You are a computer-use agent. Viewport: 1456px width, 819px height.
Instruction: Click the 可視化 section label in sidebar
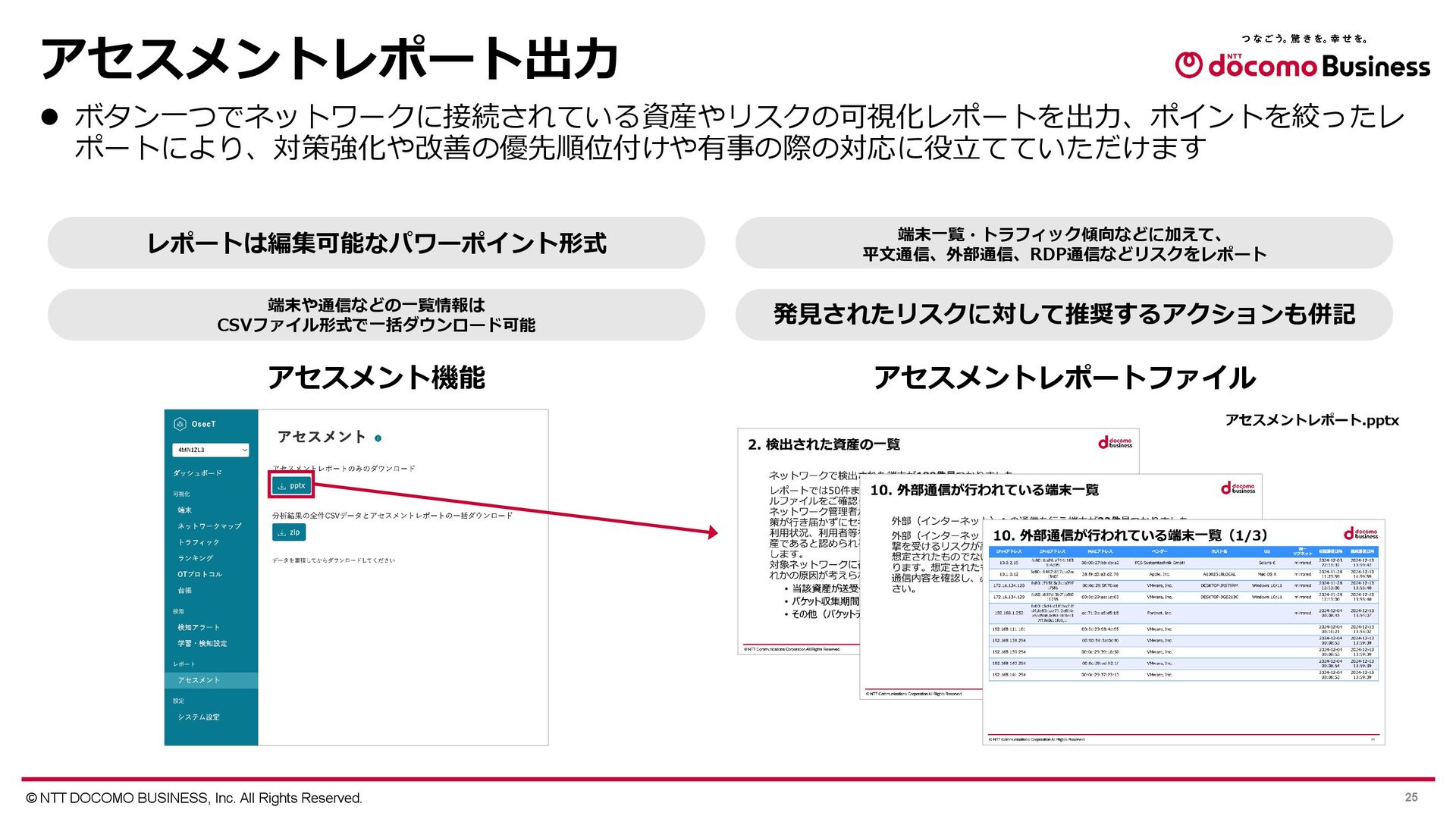(181, 494)
